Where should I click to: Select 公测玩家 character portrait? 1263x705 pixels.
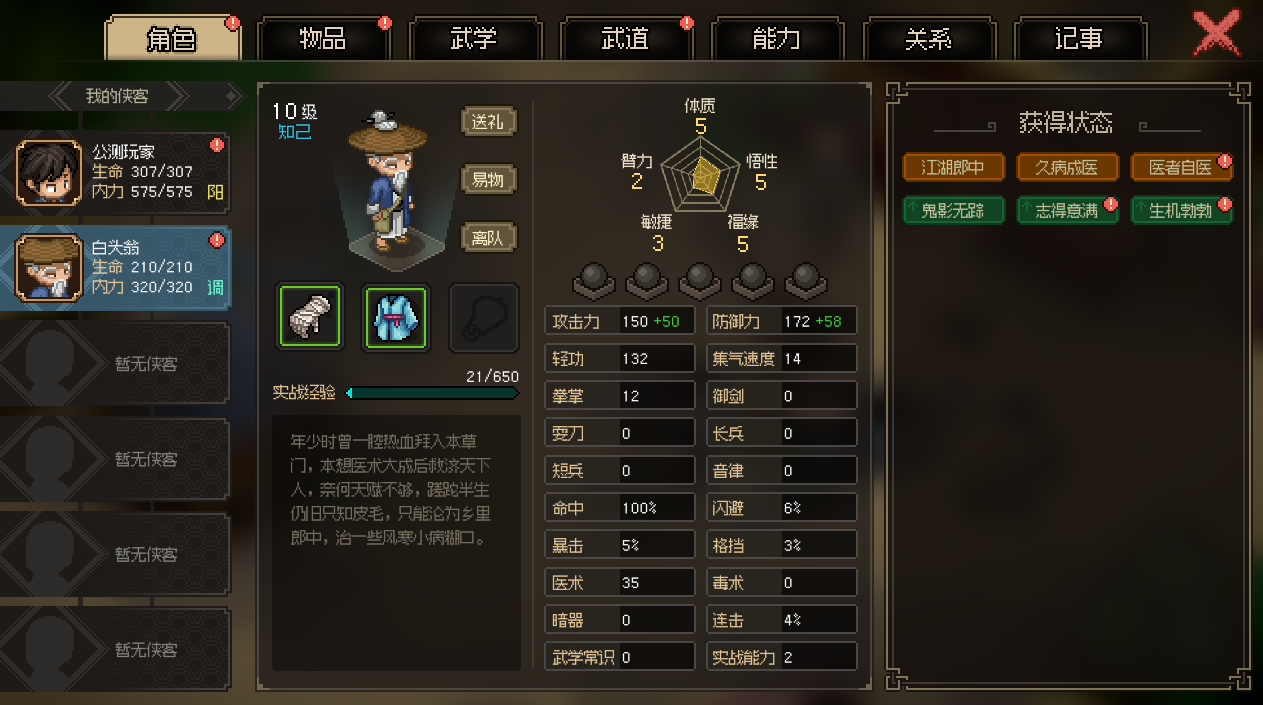(x=50, y=172)
